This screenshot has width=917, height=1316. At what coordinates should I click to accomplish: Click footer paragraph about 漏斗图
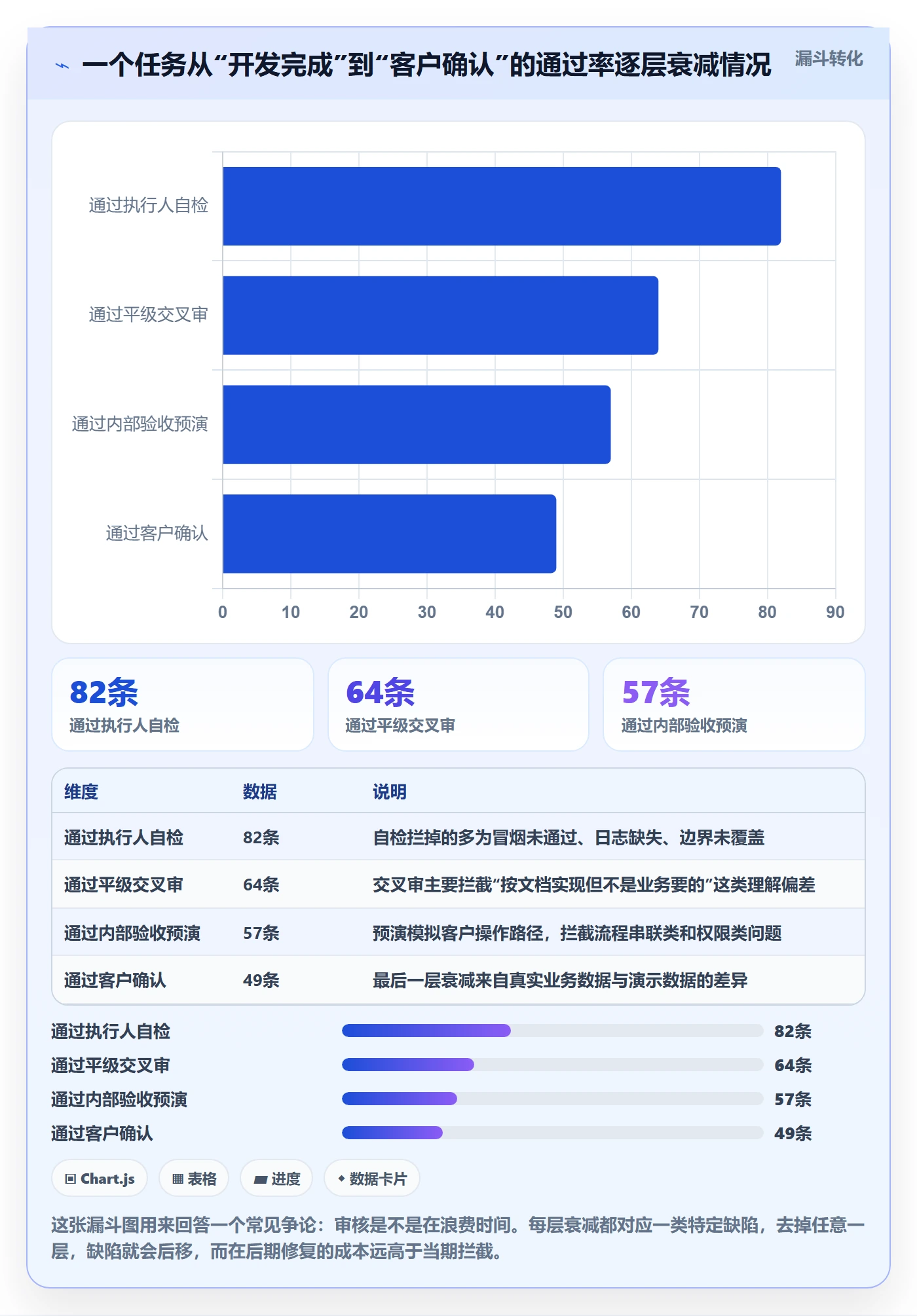coord(458,1238)
